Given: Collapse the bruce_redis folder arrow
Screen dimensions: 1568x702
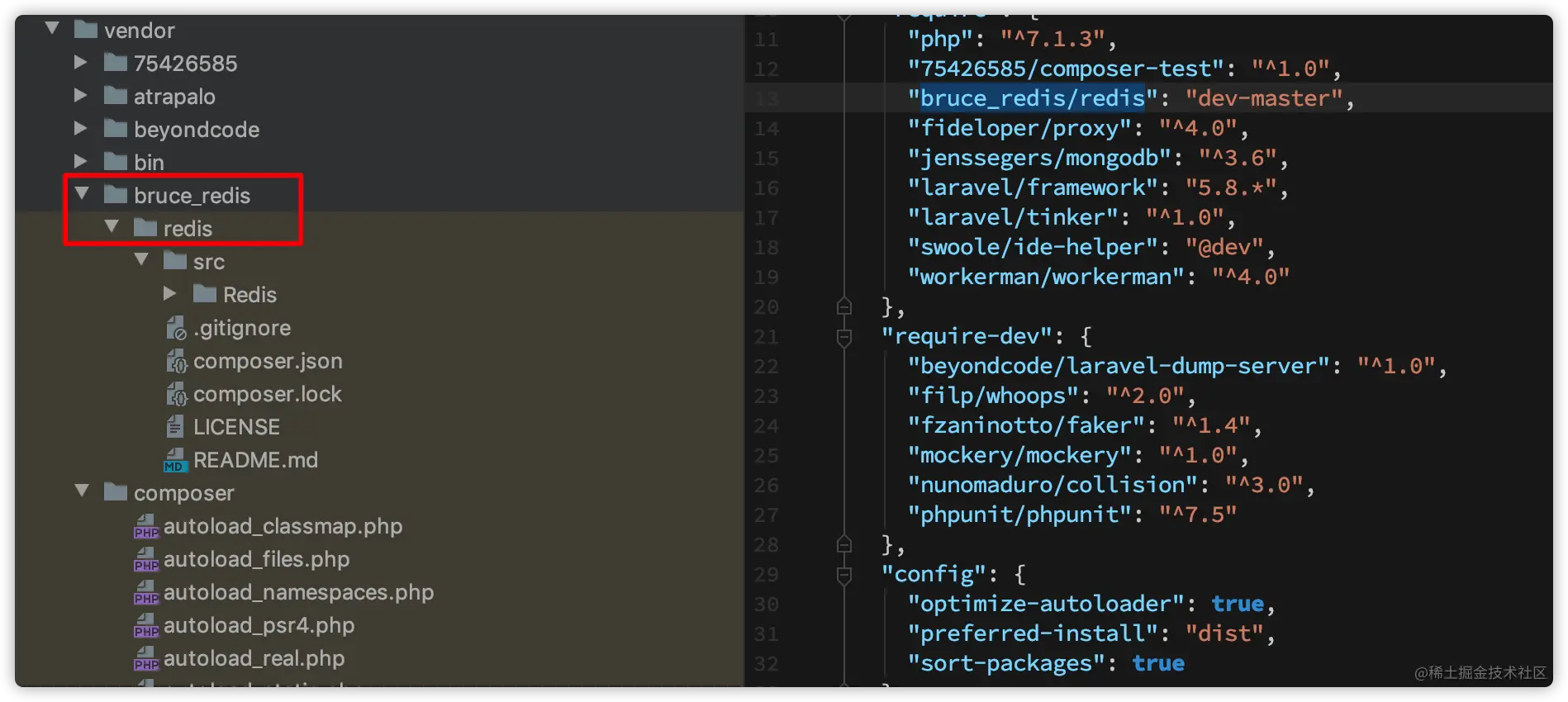Looking at the screenshot, I should [x=82, y=194].
